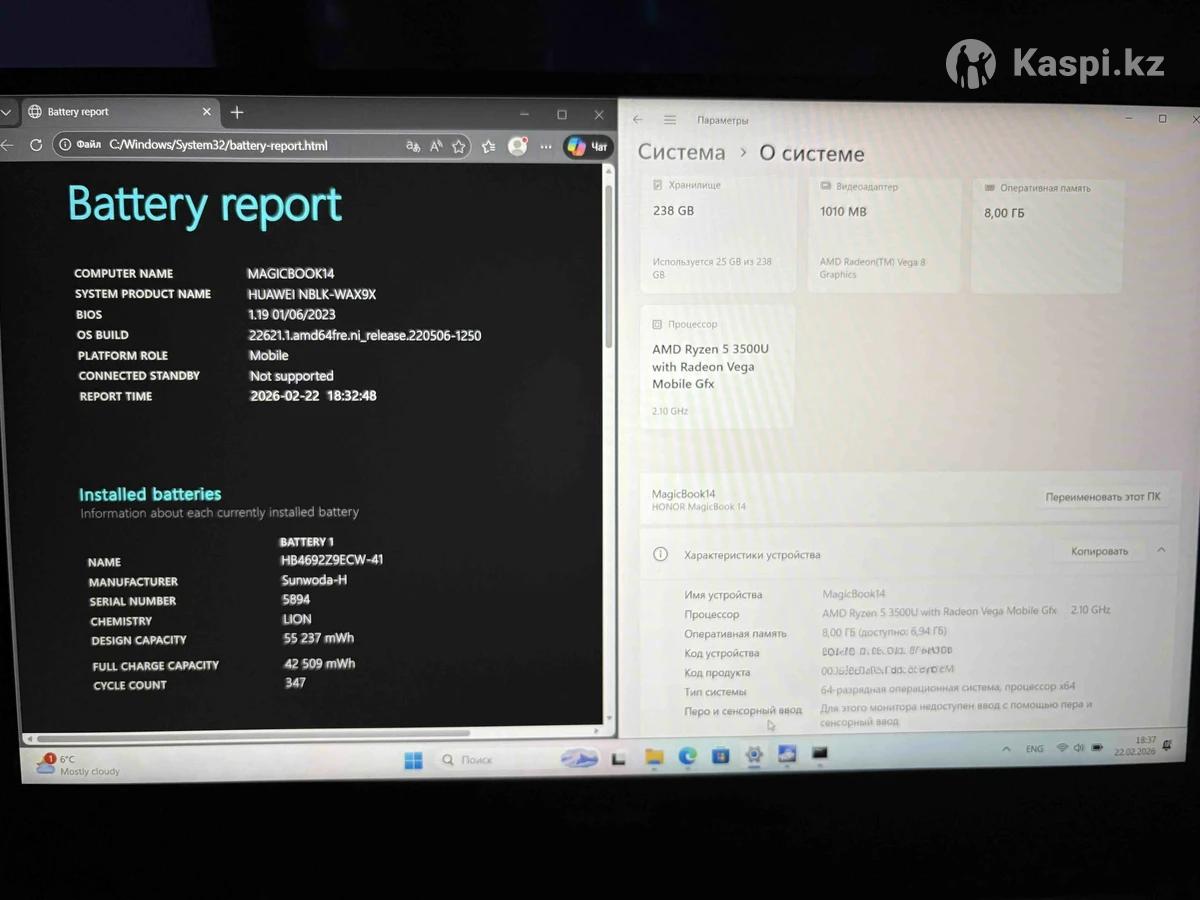The image size is (1200, 900).
Task: Expand the browser tab list chevron
Action: tap(6, 112)
